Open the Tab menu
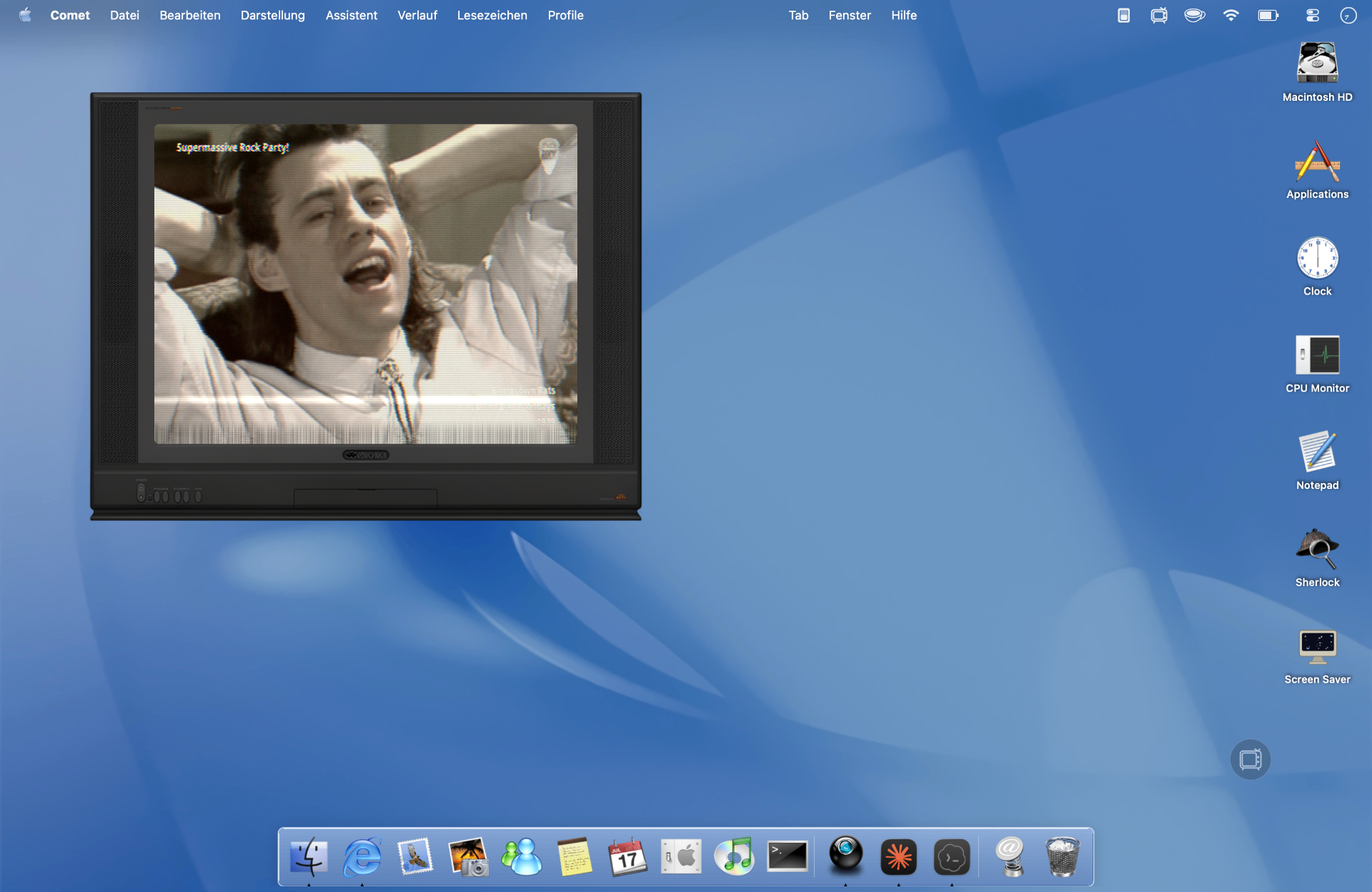The width and height of the screenshot is (1372, 892). click(799, 15)
